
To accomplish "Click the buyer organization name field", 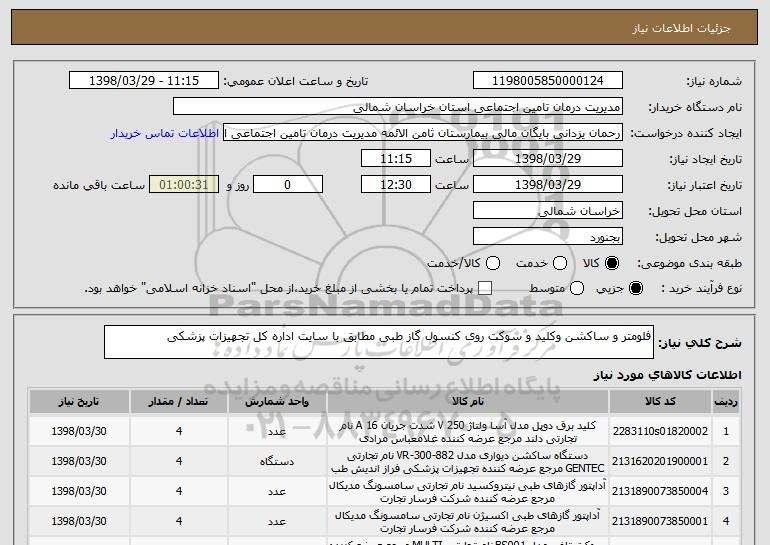I will (x=398, y=107).
